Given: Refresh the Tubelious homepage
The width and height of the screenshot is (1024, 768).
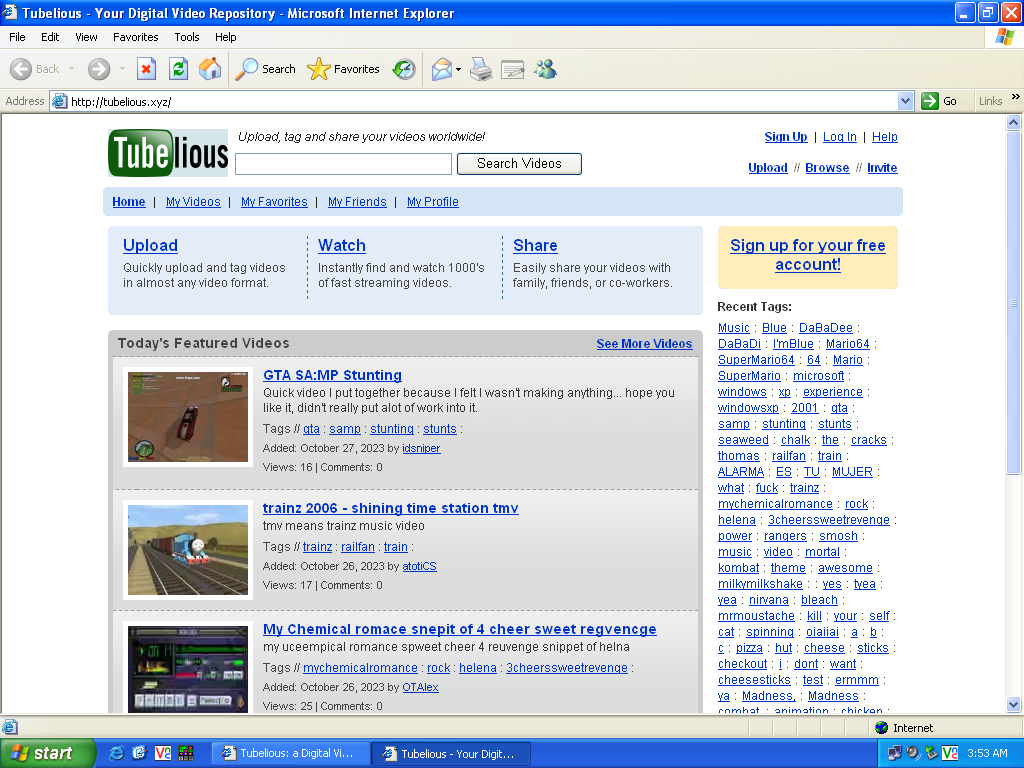Looking at the screenshot, I should coord(177,68).
